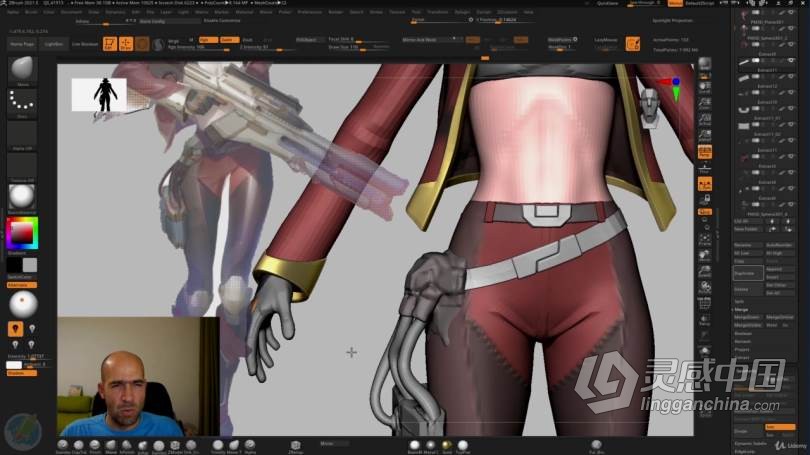This screenshot has height=455, width=810.
Task: Choose the ToyPlastic material sphere
Action: click(462, 446)
